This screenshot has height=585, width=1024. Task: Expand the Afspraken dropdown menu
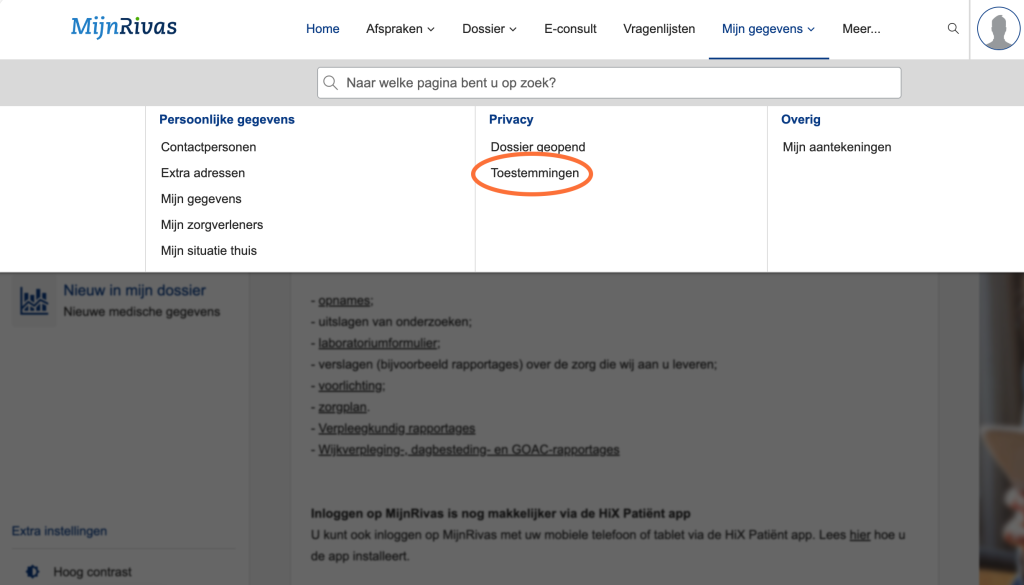[400, 29]
